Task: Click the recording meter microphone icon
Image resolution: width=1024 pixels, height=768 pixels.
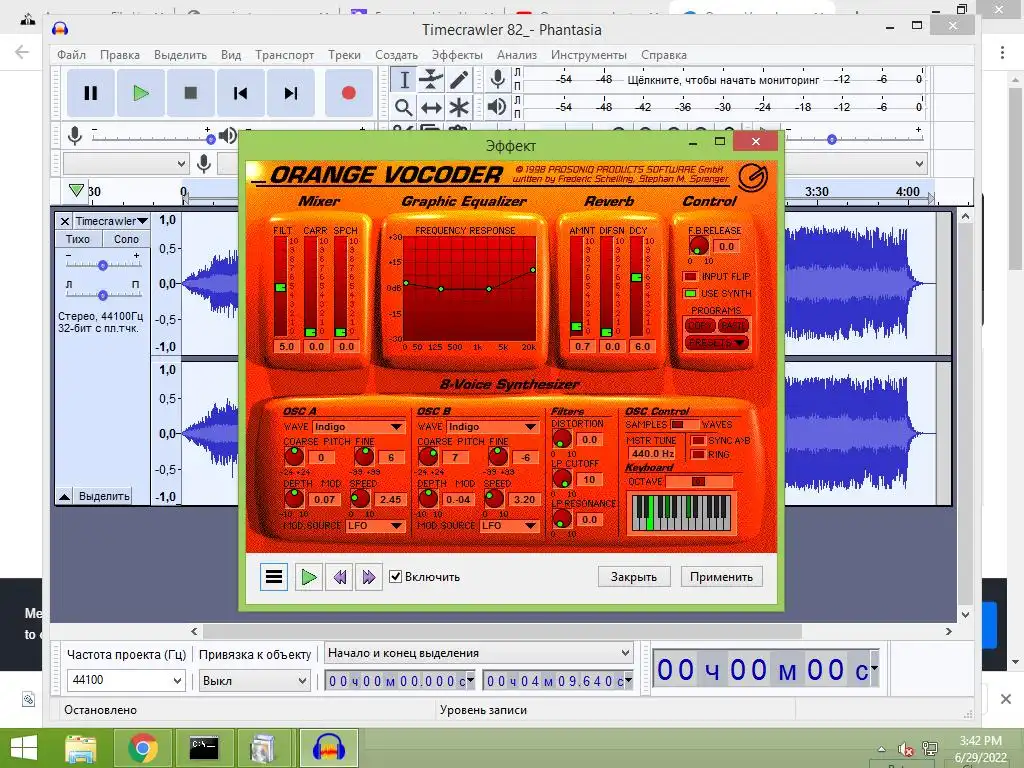Action: (x=498, y=80)
